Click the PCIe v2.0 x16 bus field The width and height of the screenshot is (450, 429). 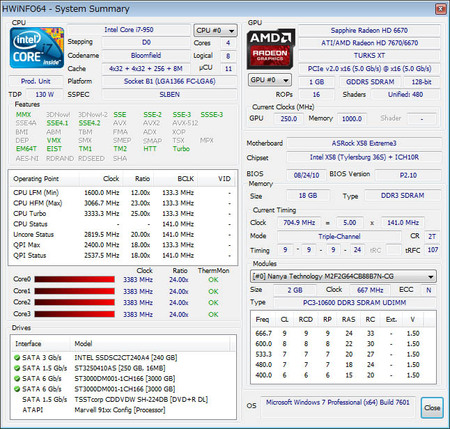click(x=369, y=69)
